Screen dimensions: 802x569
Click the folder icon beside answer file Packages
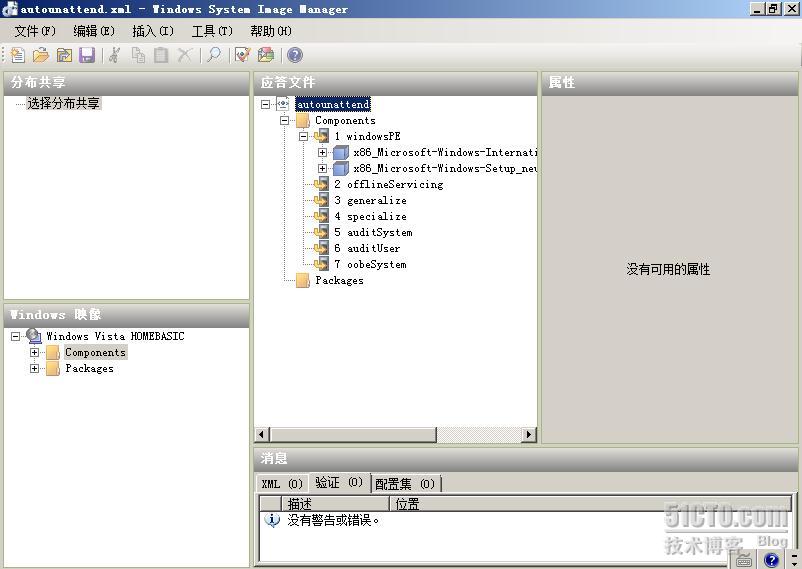click(x=303, y=280)
